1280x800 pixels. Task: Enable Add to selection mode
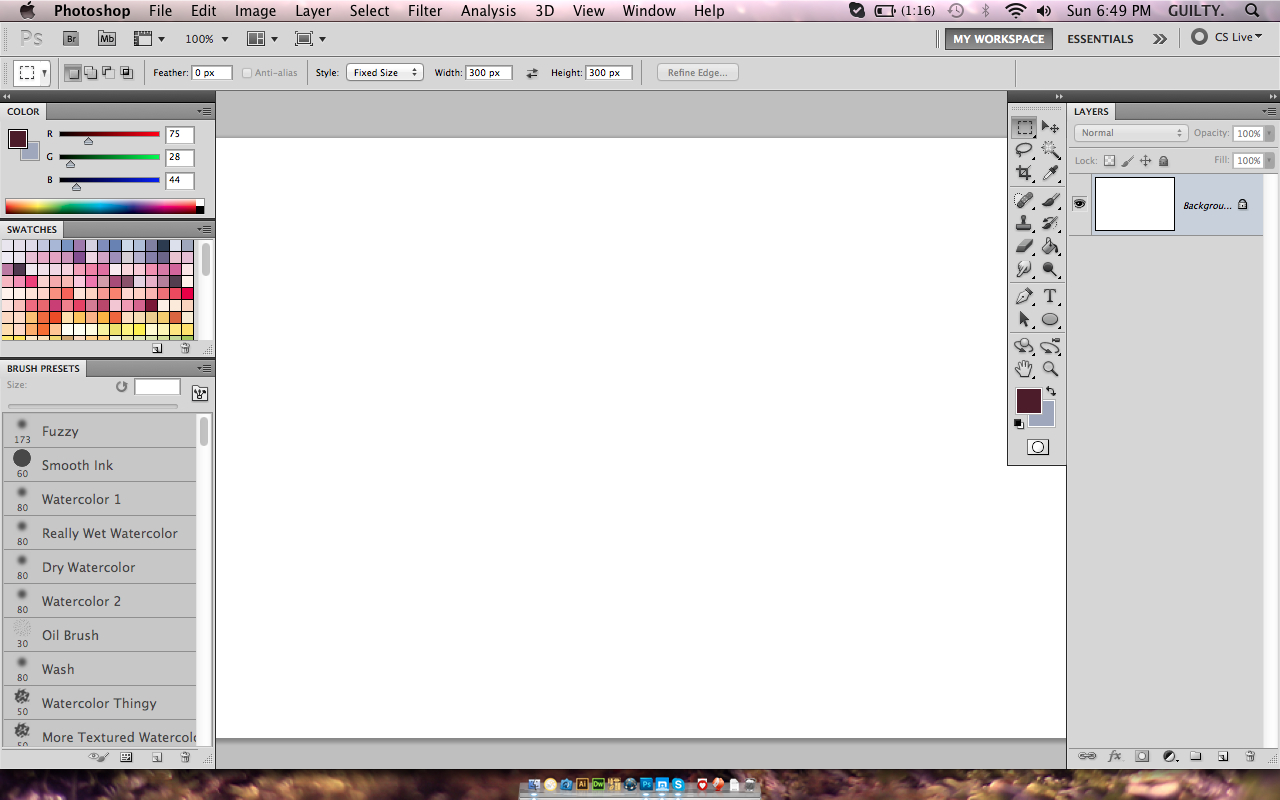coord(90,73)
